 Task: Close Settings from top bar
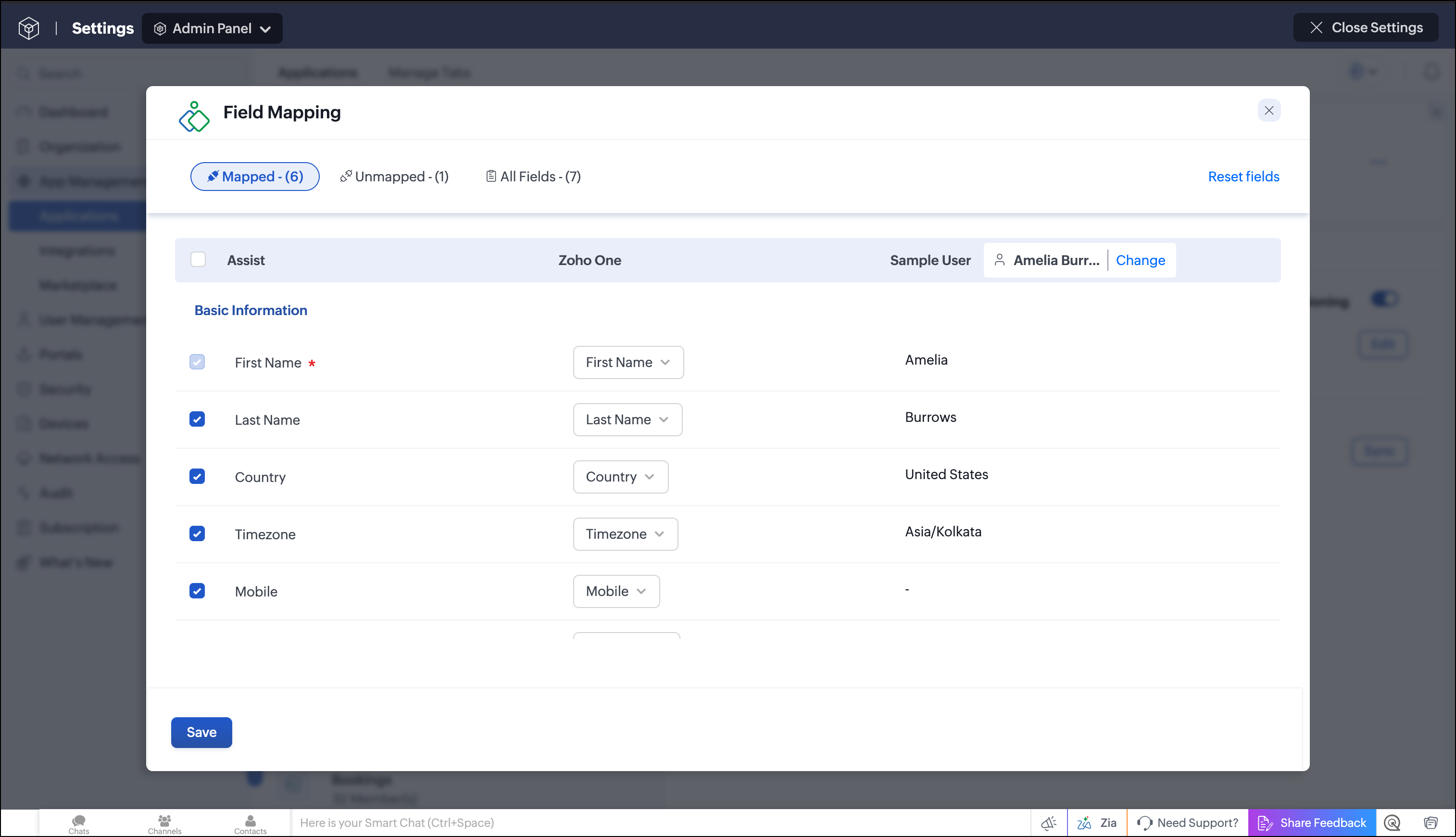click(1365, 27)
